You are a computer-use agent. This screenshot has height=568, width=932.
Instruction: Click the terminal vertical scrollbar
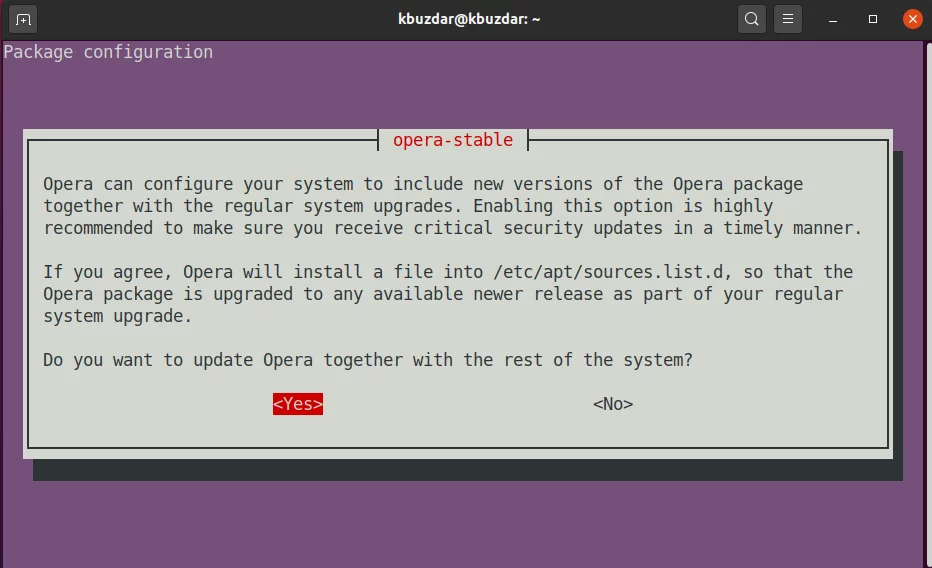(928, 304)
